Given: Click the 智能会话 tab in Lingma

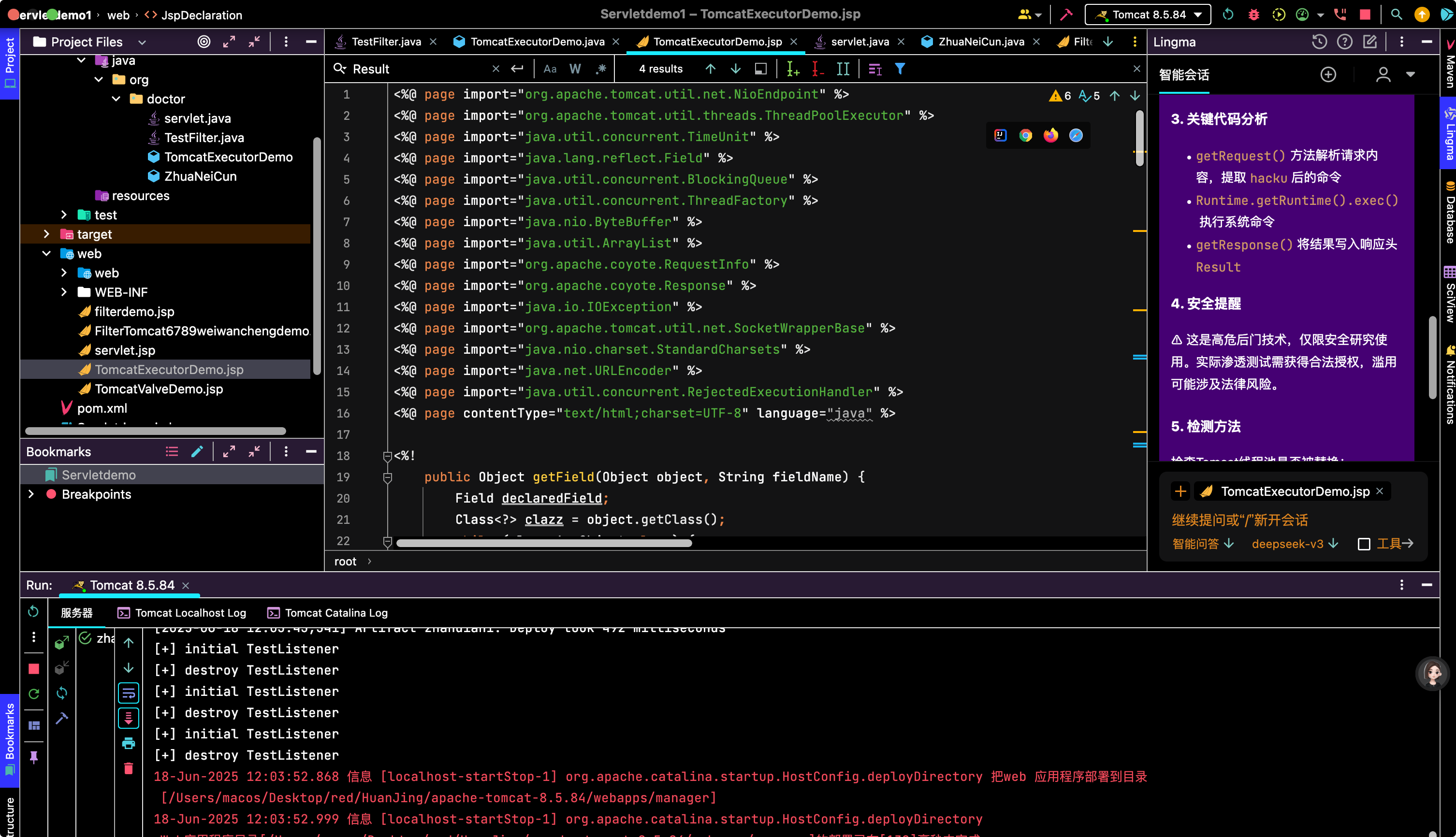Looking at the screenshot, I should [1184, 75].
